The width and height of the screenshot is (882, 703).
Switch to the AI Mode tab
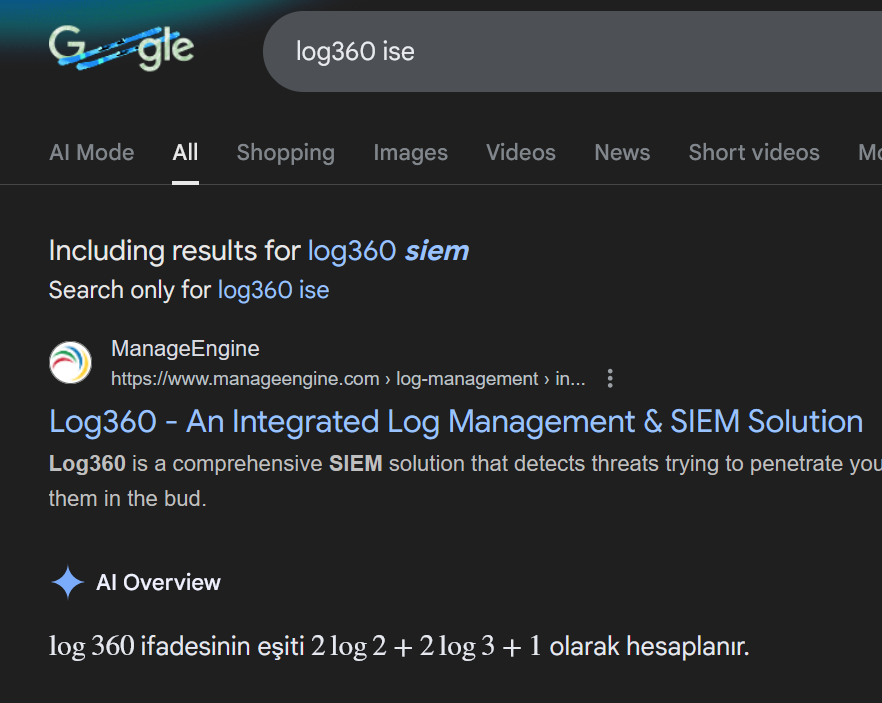(91, 153)
